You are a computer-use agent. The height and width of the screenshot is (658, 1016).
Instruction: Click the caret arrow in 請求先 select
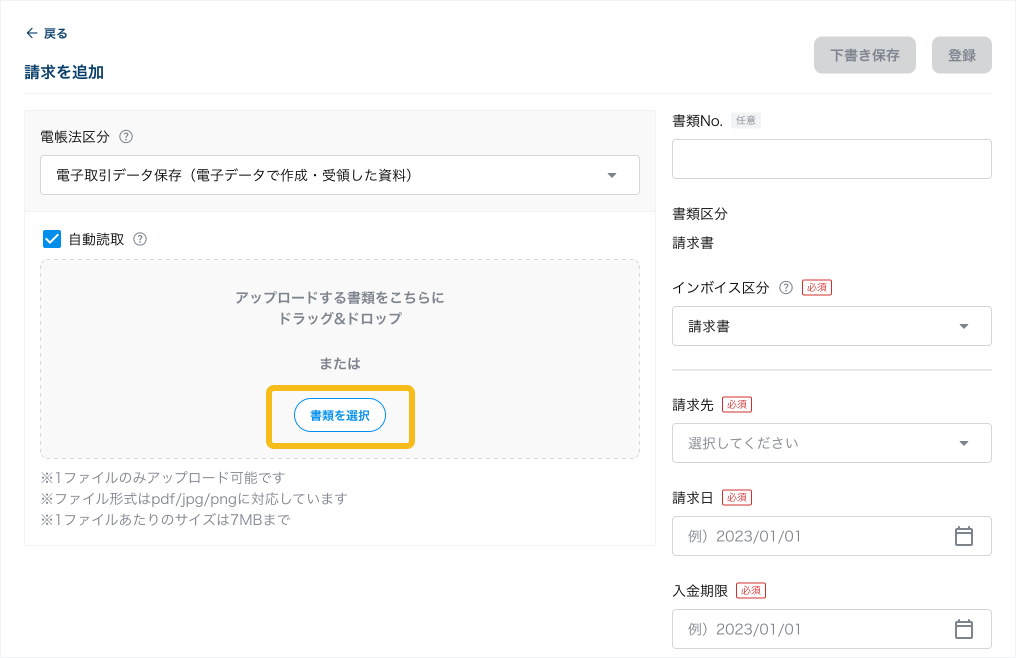(964, 443)
